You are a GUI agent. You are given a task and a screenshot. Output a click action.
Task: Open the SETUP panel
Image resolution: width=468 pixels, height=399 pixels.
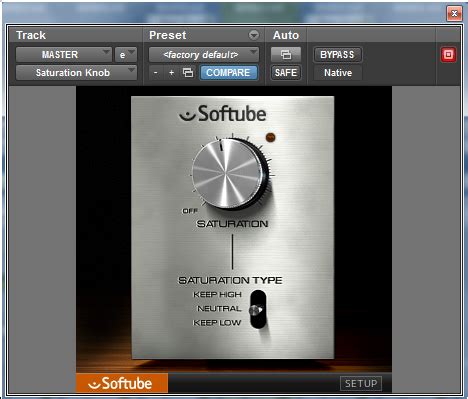[361, 384]
